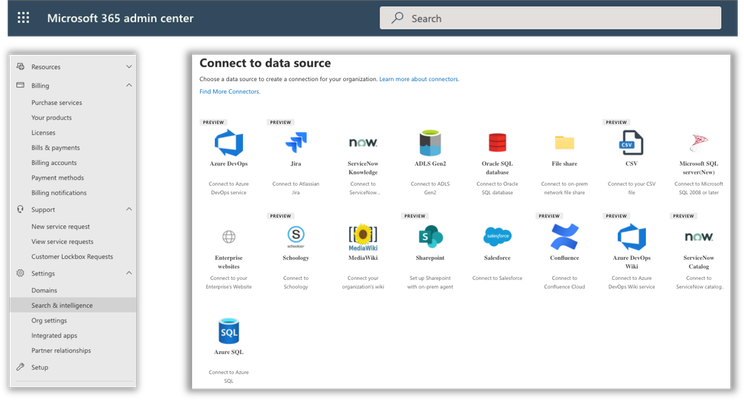
Task: Open the app launcher waffle icon
Action: (23, 18)
